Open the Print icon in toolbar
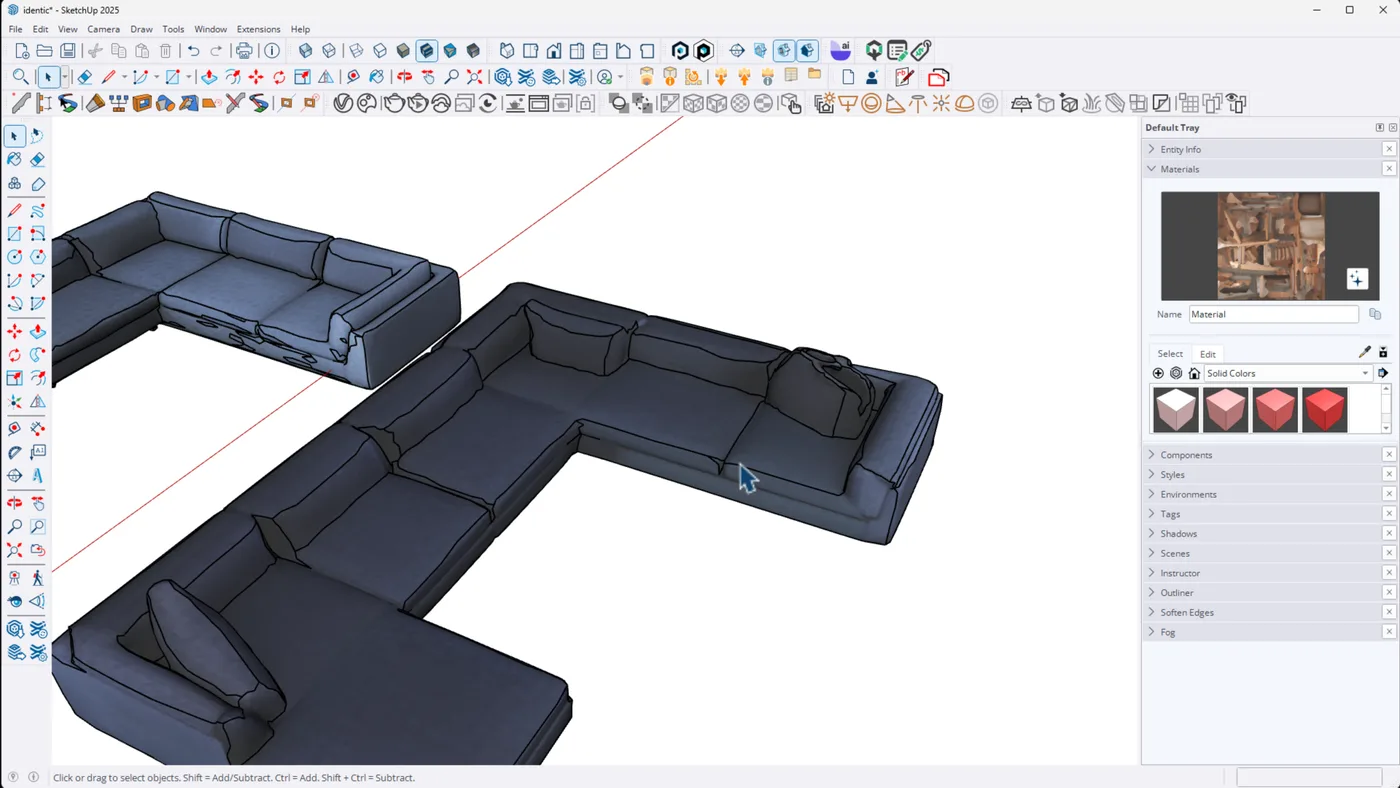 coord(244,51)
